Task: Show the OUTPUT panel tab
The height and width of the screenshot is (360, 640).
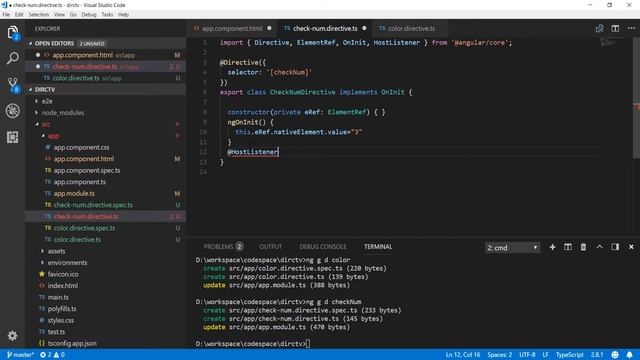Action: pyautogui.click(x=271, y=247)
